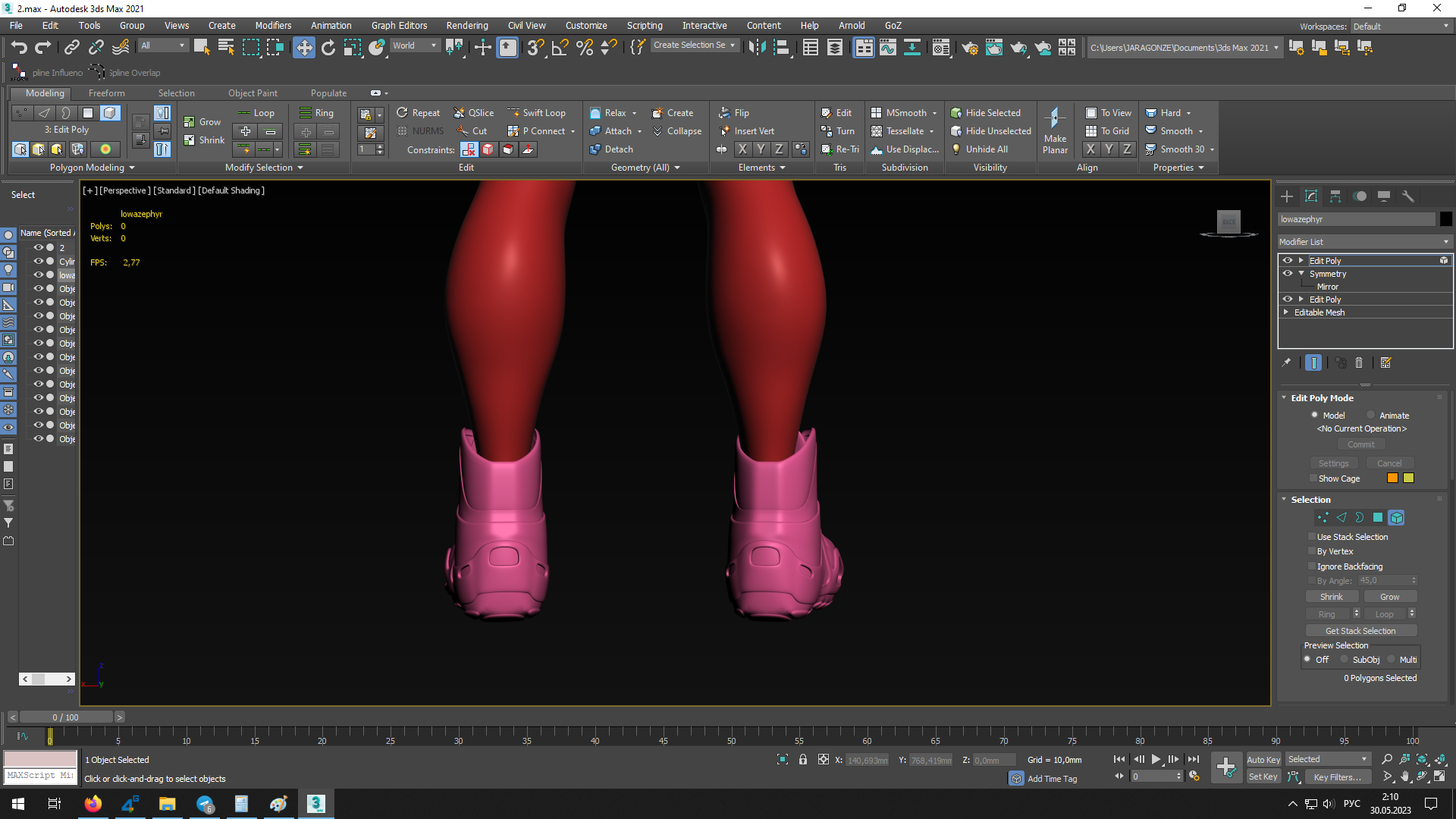Click the Undo arrow icon
This screenshot has width=1456, height=819.
18,47
